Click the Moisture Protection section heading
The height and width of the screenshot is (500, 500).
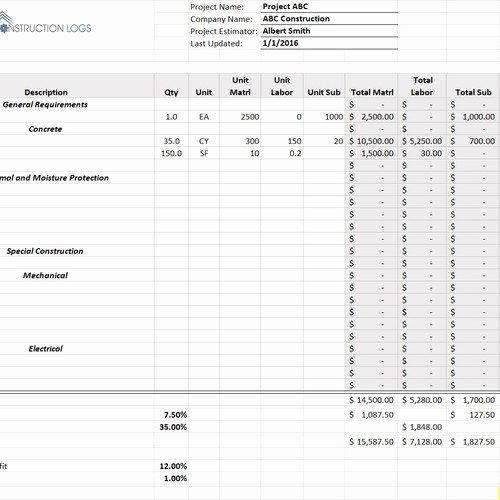tap(54, 178)
